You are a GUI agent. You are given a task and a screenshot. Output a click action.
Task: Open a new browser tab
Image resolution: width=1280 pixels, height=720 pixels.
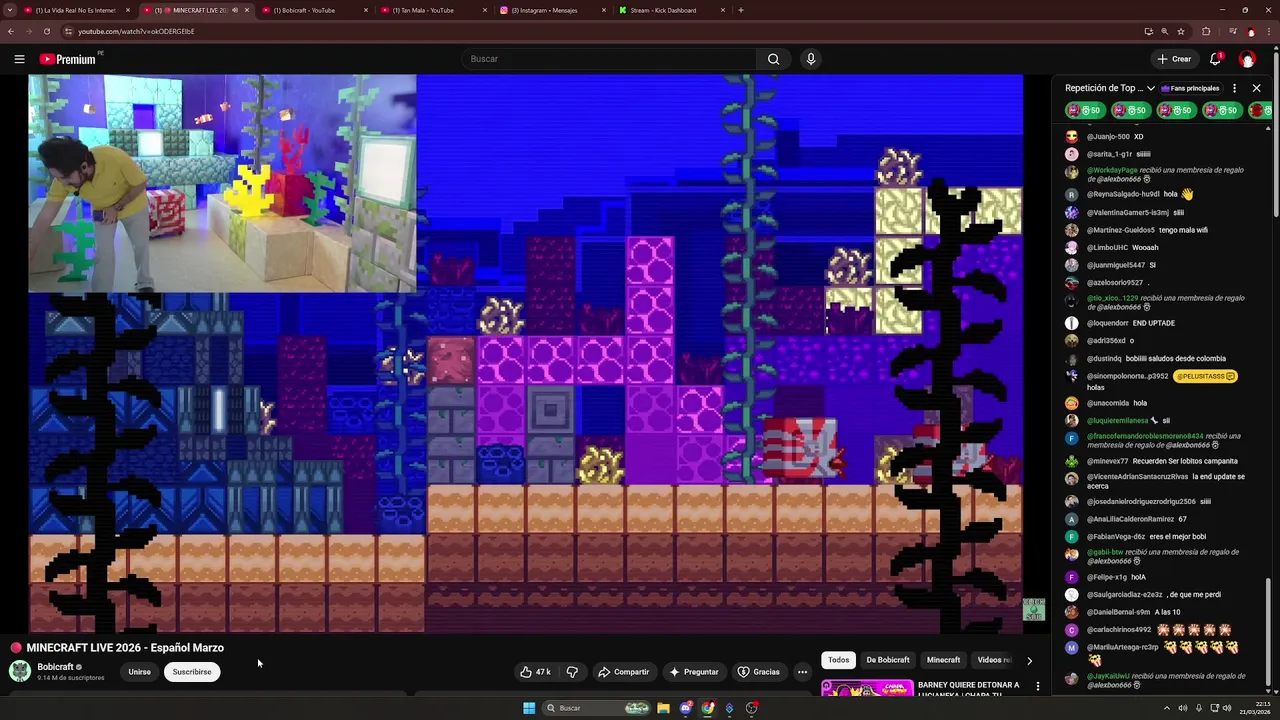click(740, 10)
